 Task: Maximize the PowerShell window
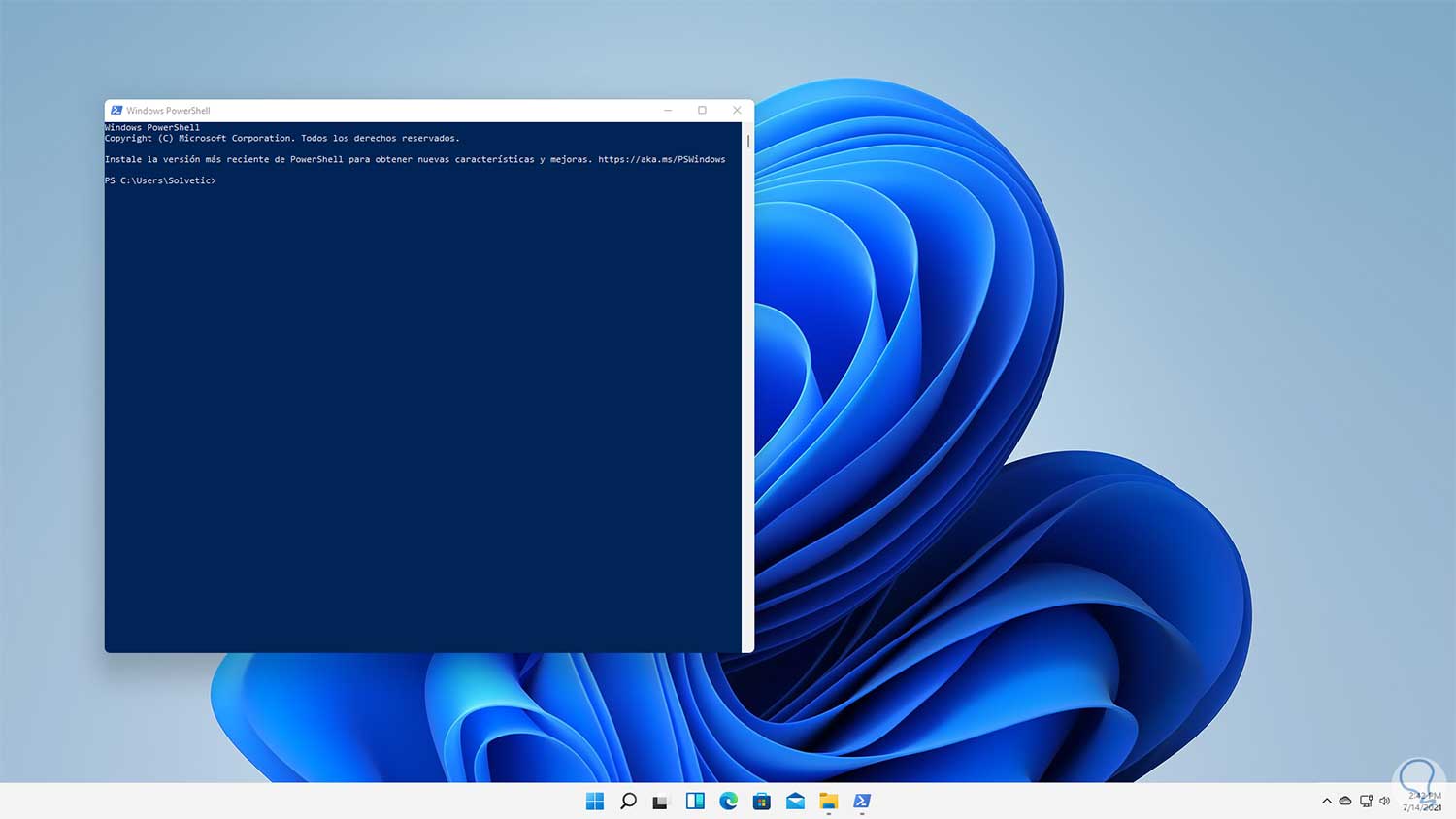[x=702, y=111]
